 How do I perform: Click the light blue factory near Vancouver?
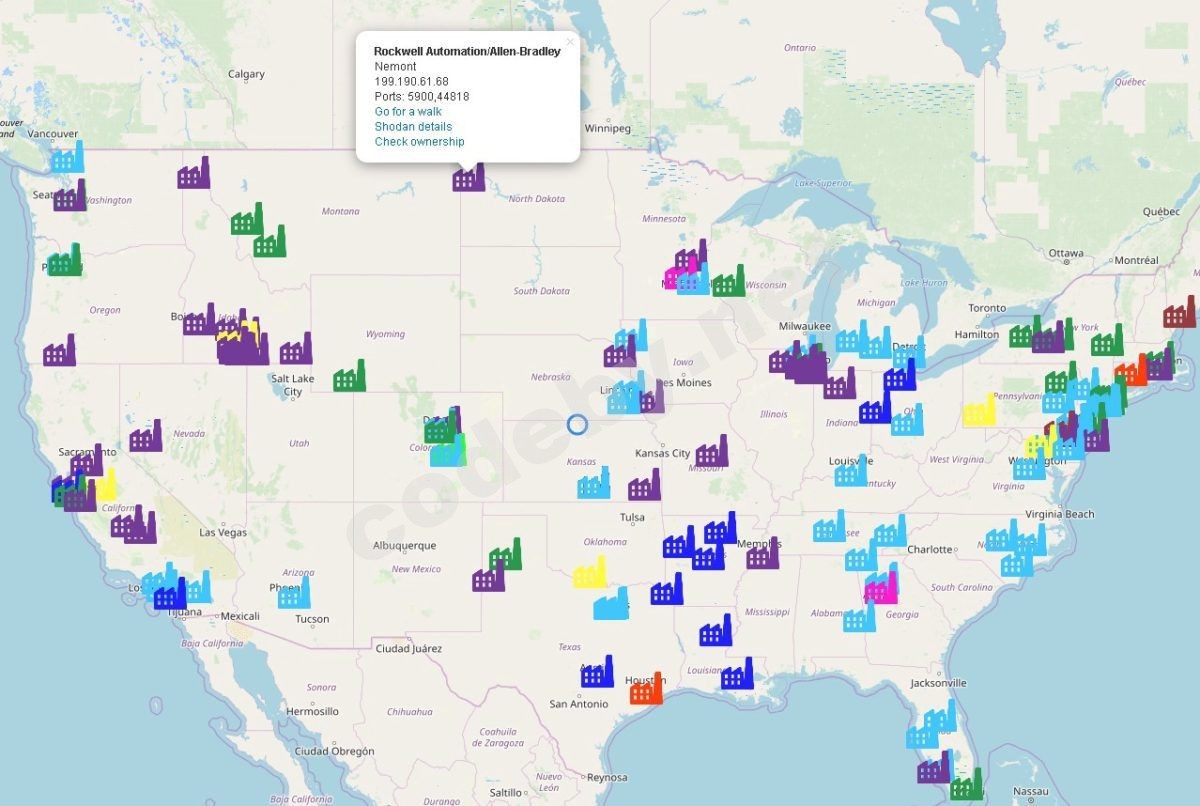tap(67, 159)
